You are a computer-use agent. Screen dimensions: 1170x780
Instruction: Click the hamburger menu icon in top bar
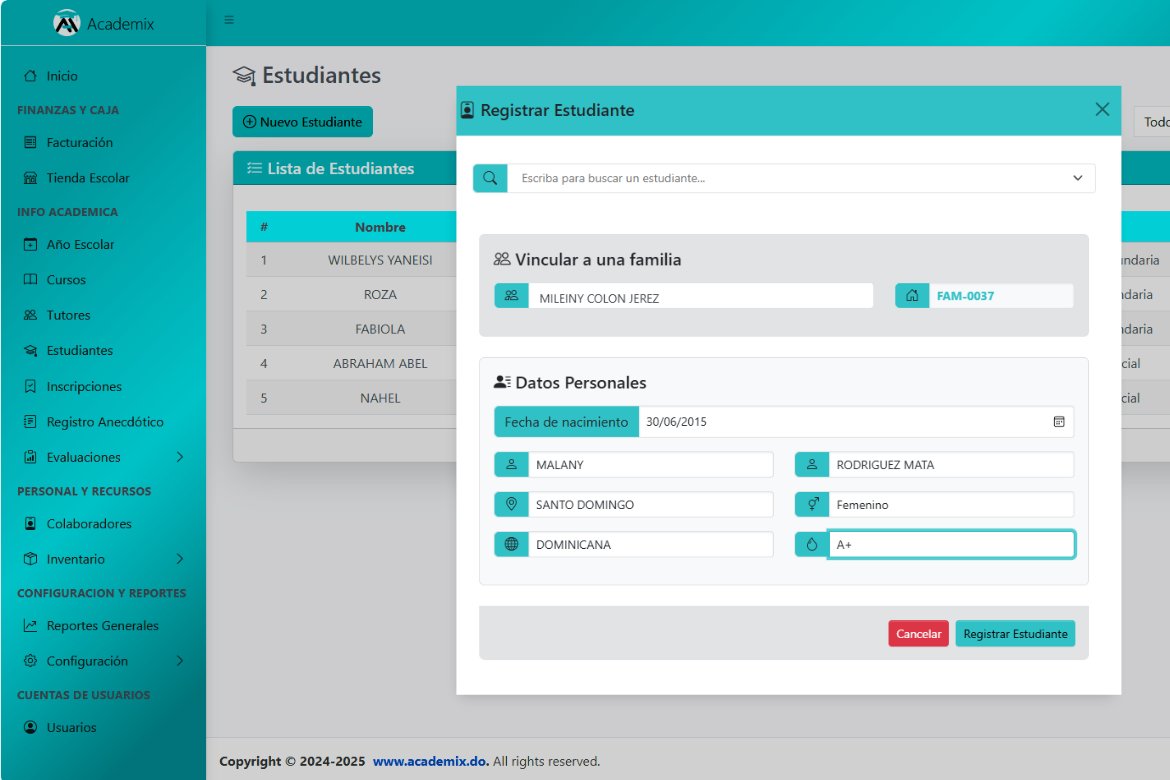229,20
